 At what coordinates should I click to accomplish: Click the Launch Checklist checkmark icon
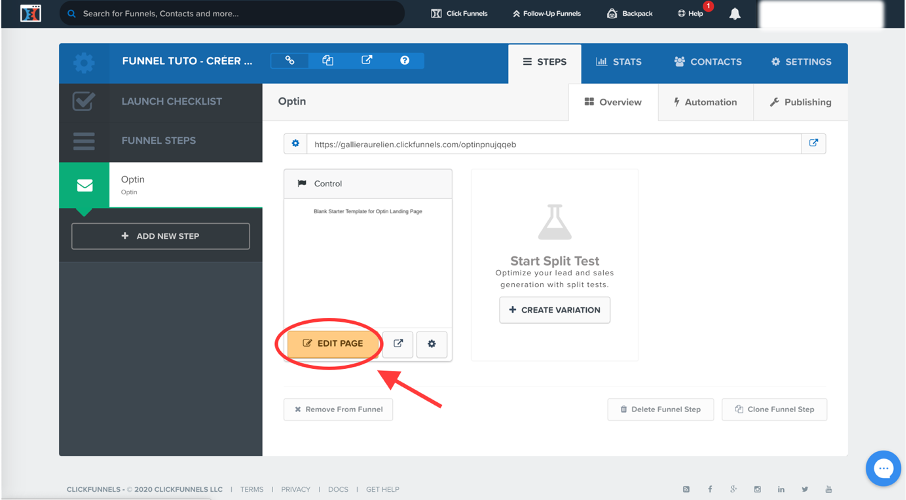point(84,101)
